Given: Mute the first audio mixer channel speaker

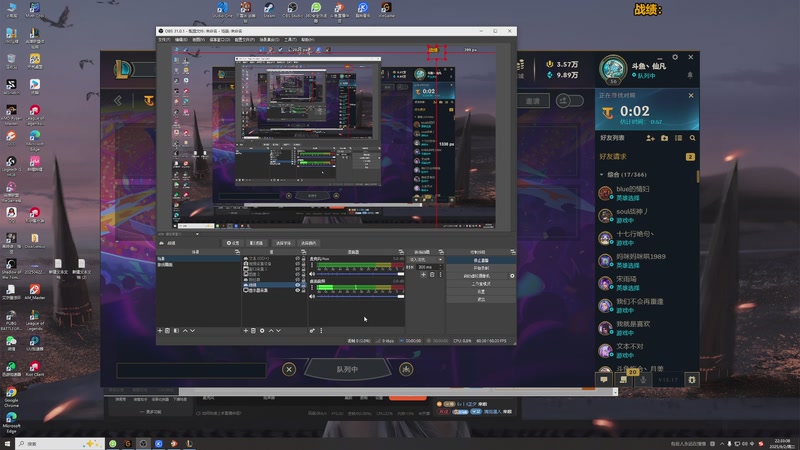Looking at the screenshot, I should pyautogui.click(x=312, y=274).
